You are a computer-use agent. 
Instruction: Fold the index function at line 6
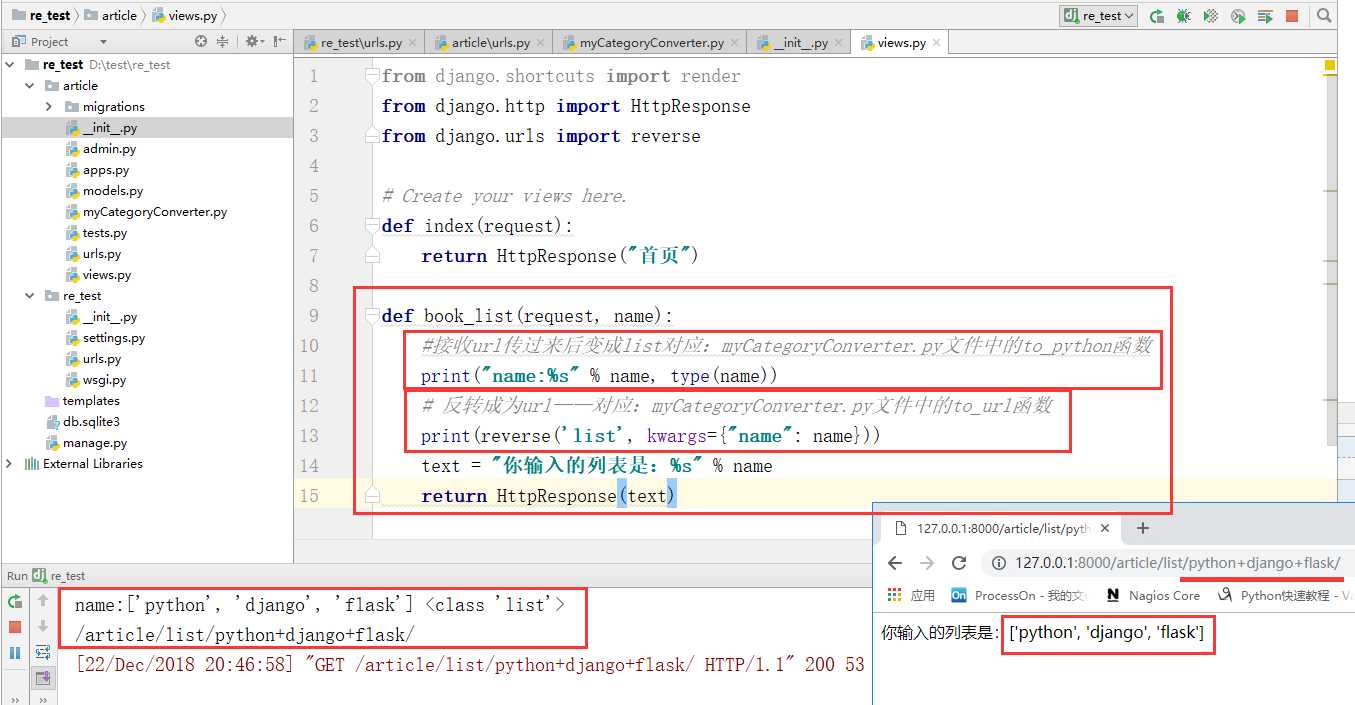[x=372, y=226]
